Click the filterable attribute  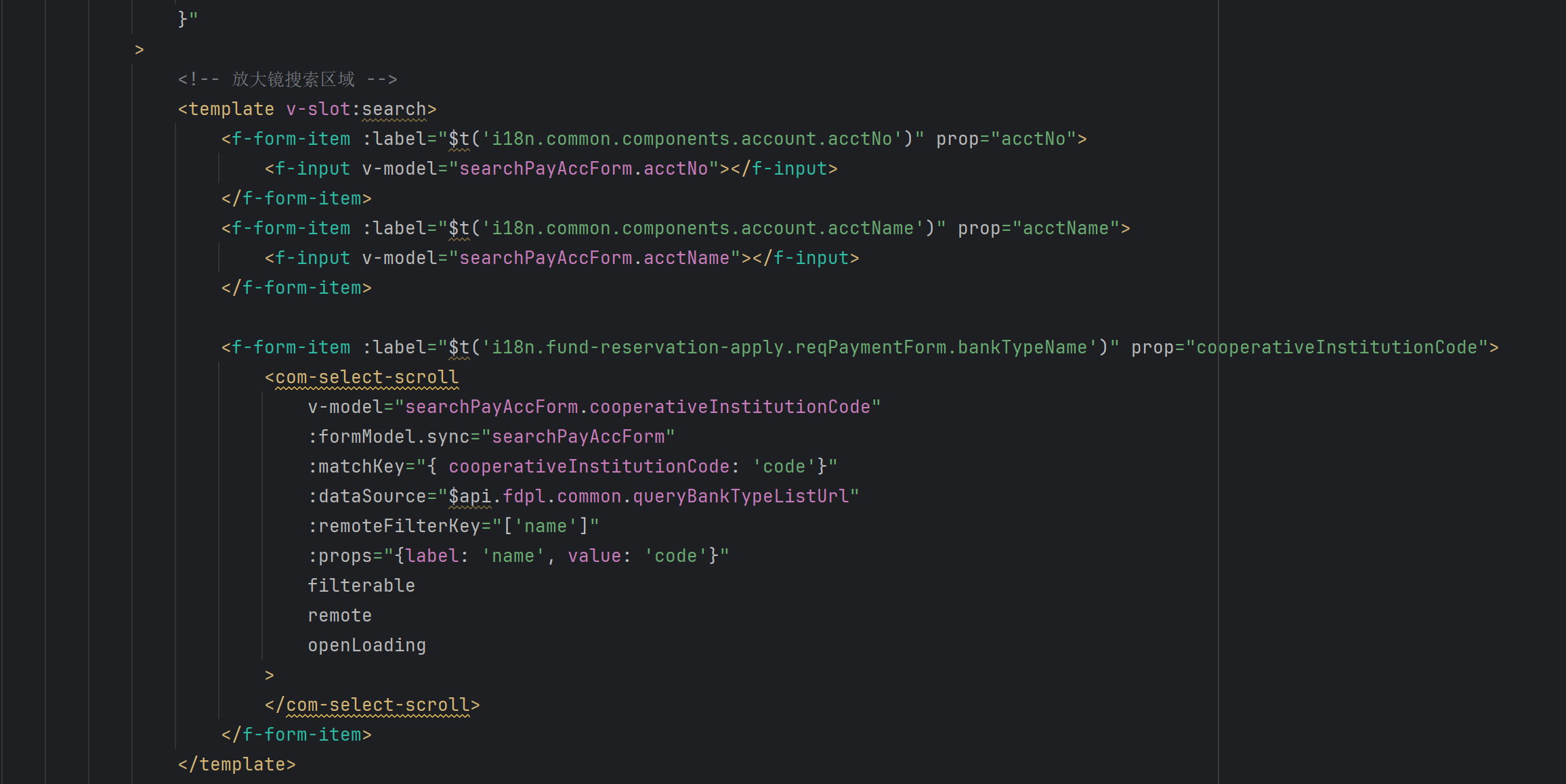click(x=361, y=586)
